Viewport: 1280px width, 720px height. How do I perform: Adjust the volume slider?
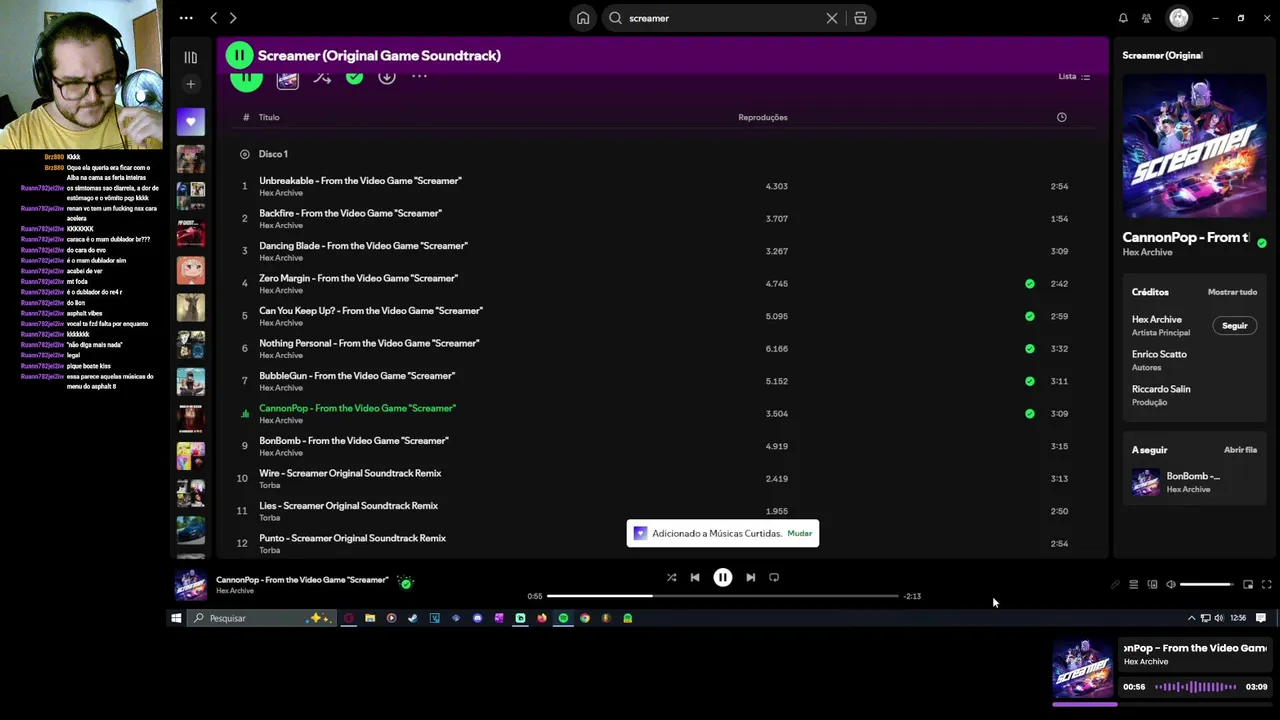[x=1207, y=584]
